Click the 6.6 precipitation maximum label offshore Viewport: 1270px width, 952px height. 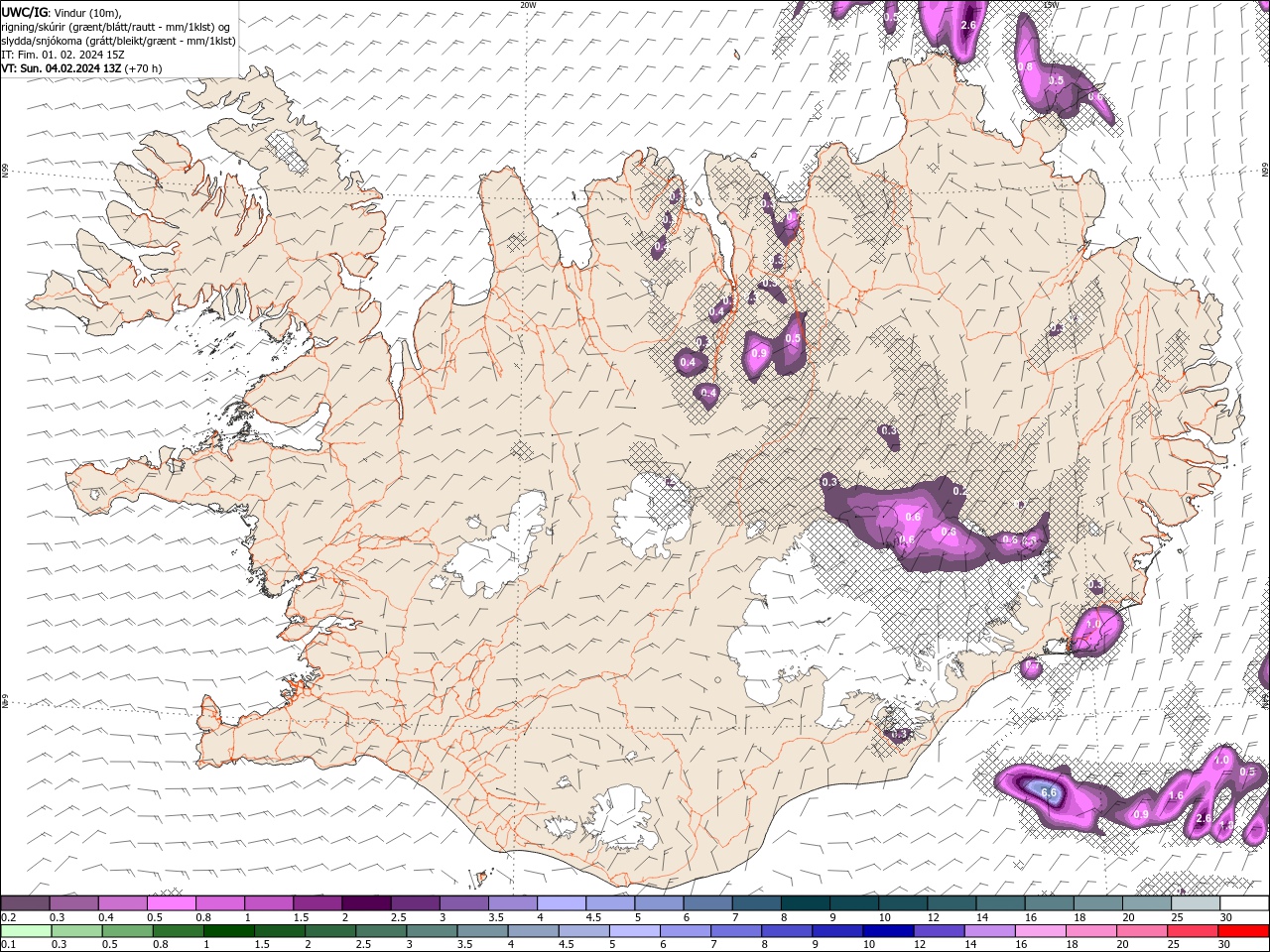tap(1048, 792)
